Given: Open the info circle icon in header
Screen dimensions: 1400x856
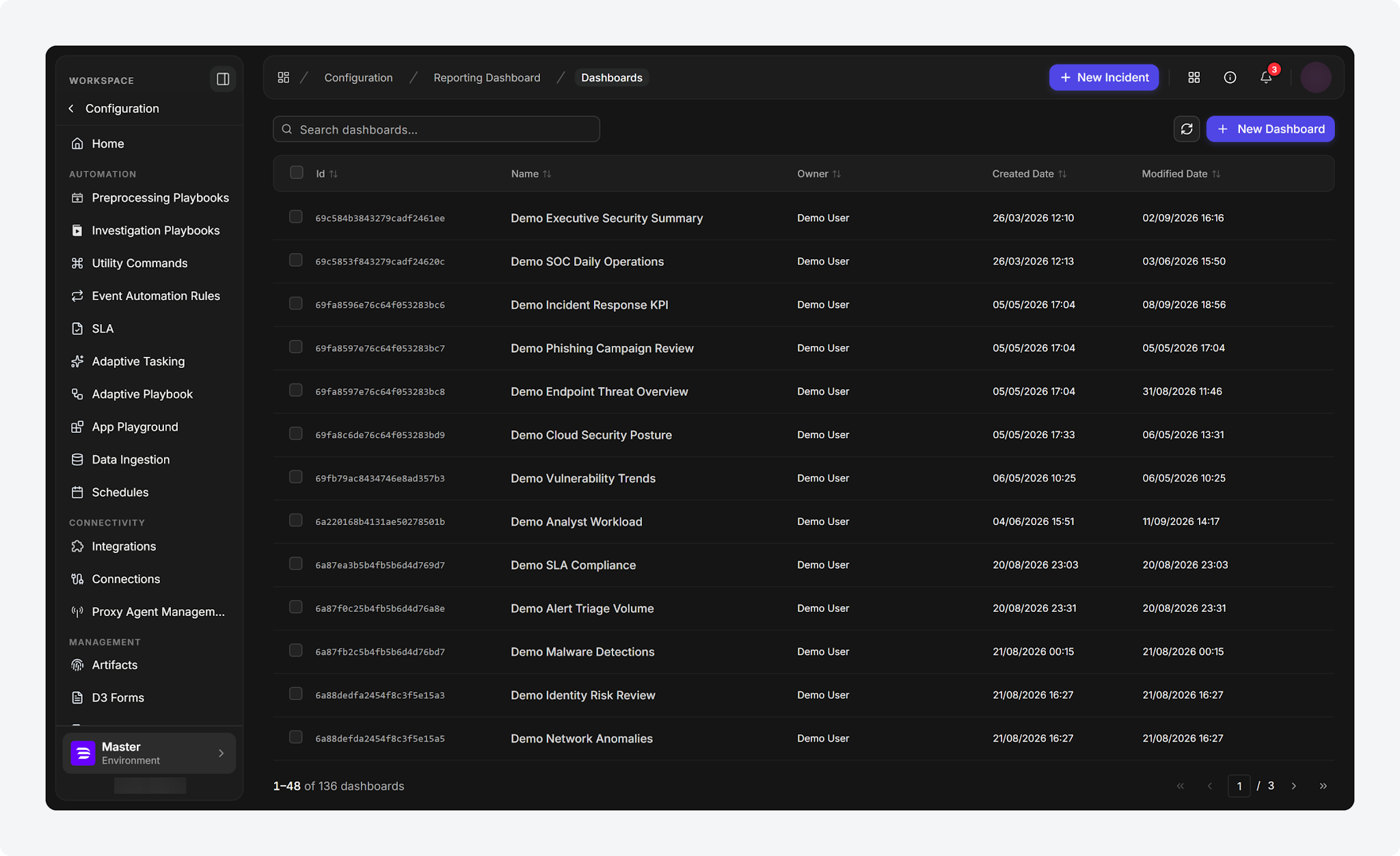Looking at the screenshot, I should click(x=1230, y=77).
